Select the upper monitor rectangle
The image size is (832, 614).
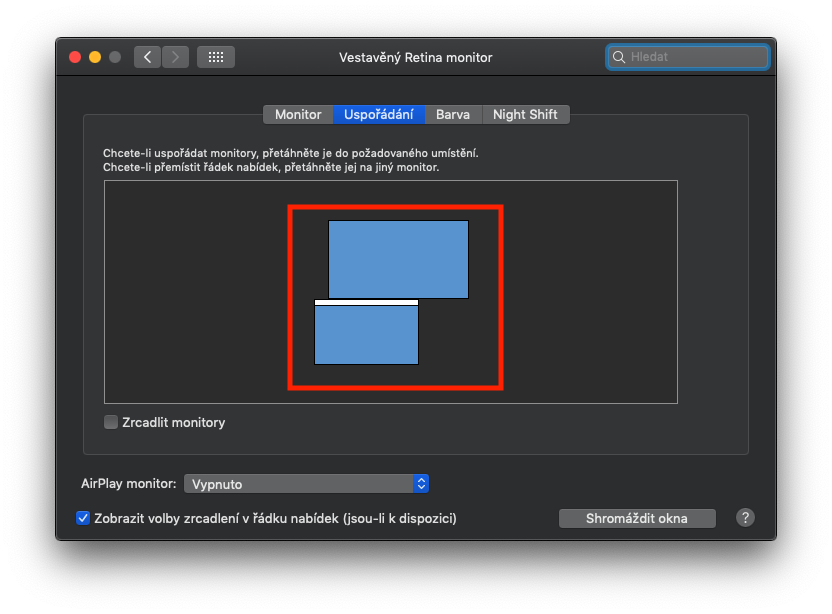click(398, 259)
